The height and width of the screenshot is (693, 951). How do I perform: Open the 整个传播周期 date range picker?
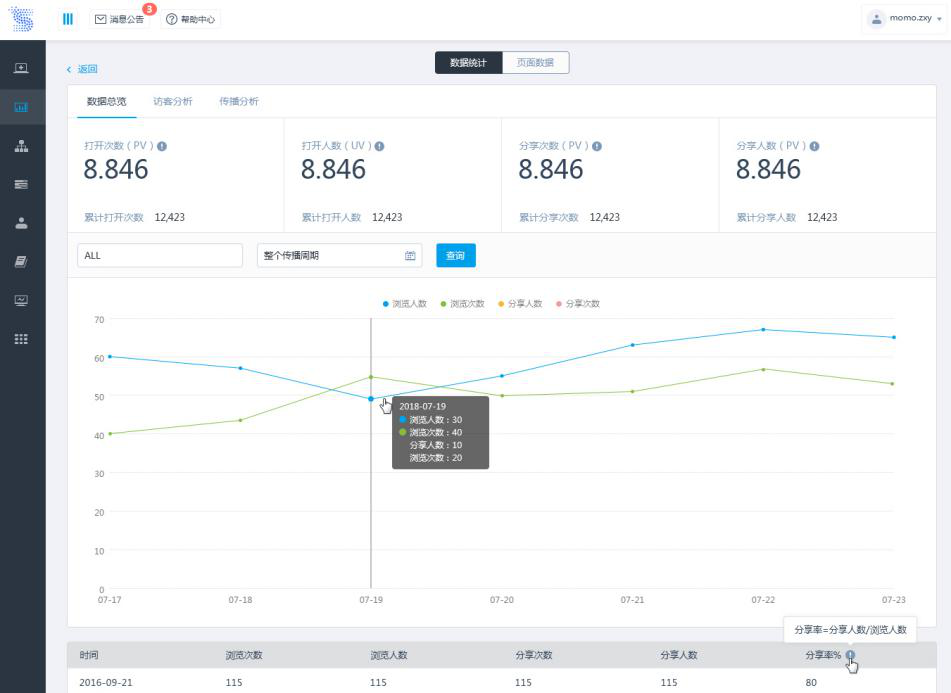(x=339, y=255)
